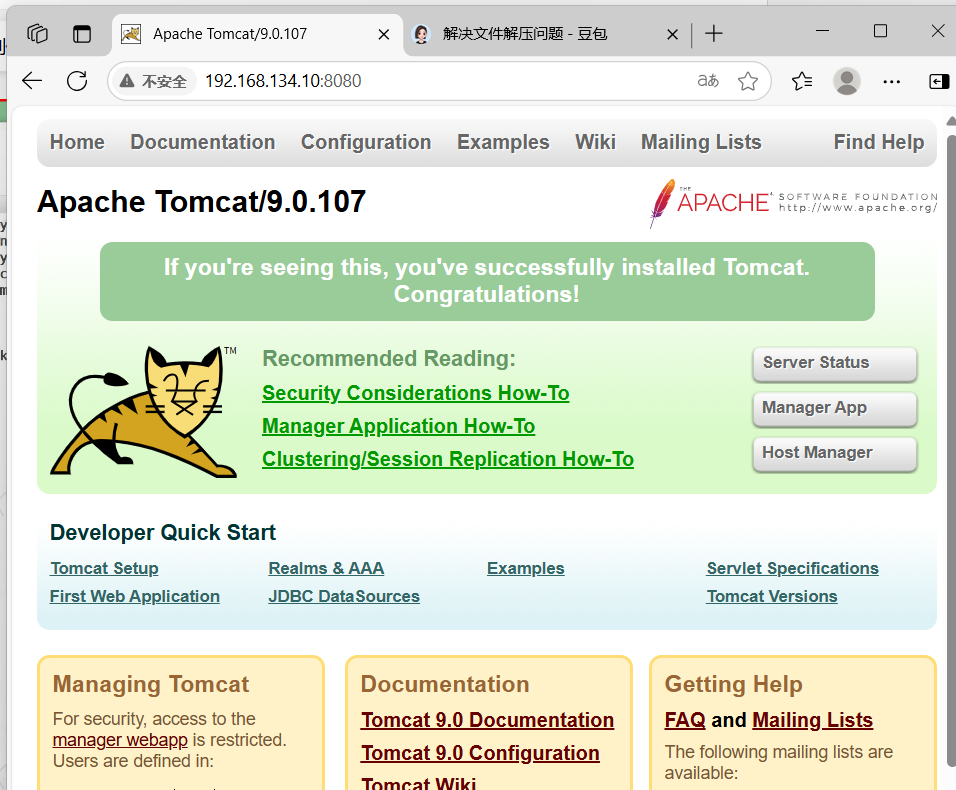
Task: Open Examples link under Developer Quick Start
Action: [x=526, y=568]
